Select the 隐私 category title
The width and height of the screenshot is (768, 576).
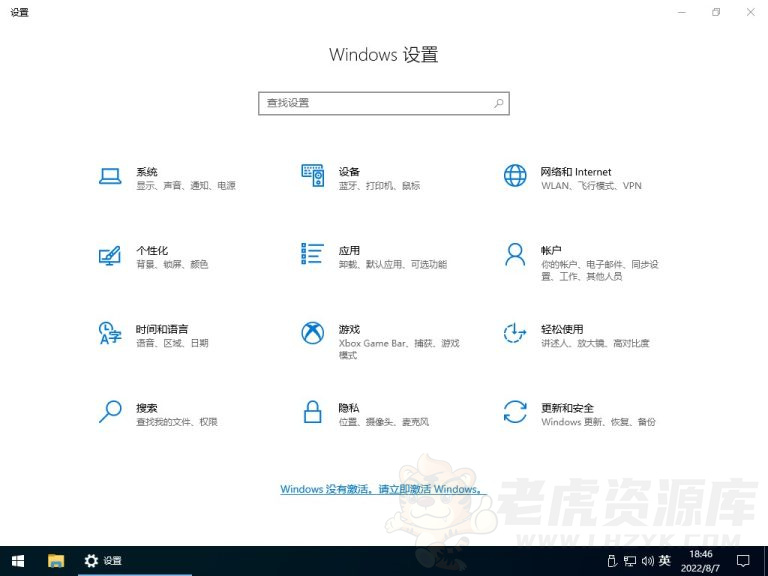coord(349,408)
